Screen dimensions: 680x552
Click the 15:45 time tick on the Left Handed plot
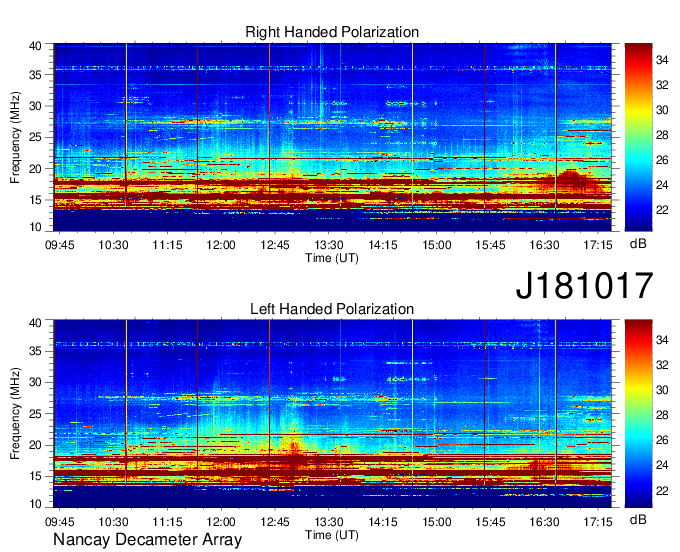(490, 522)
